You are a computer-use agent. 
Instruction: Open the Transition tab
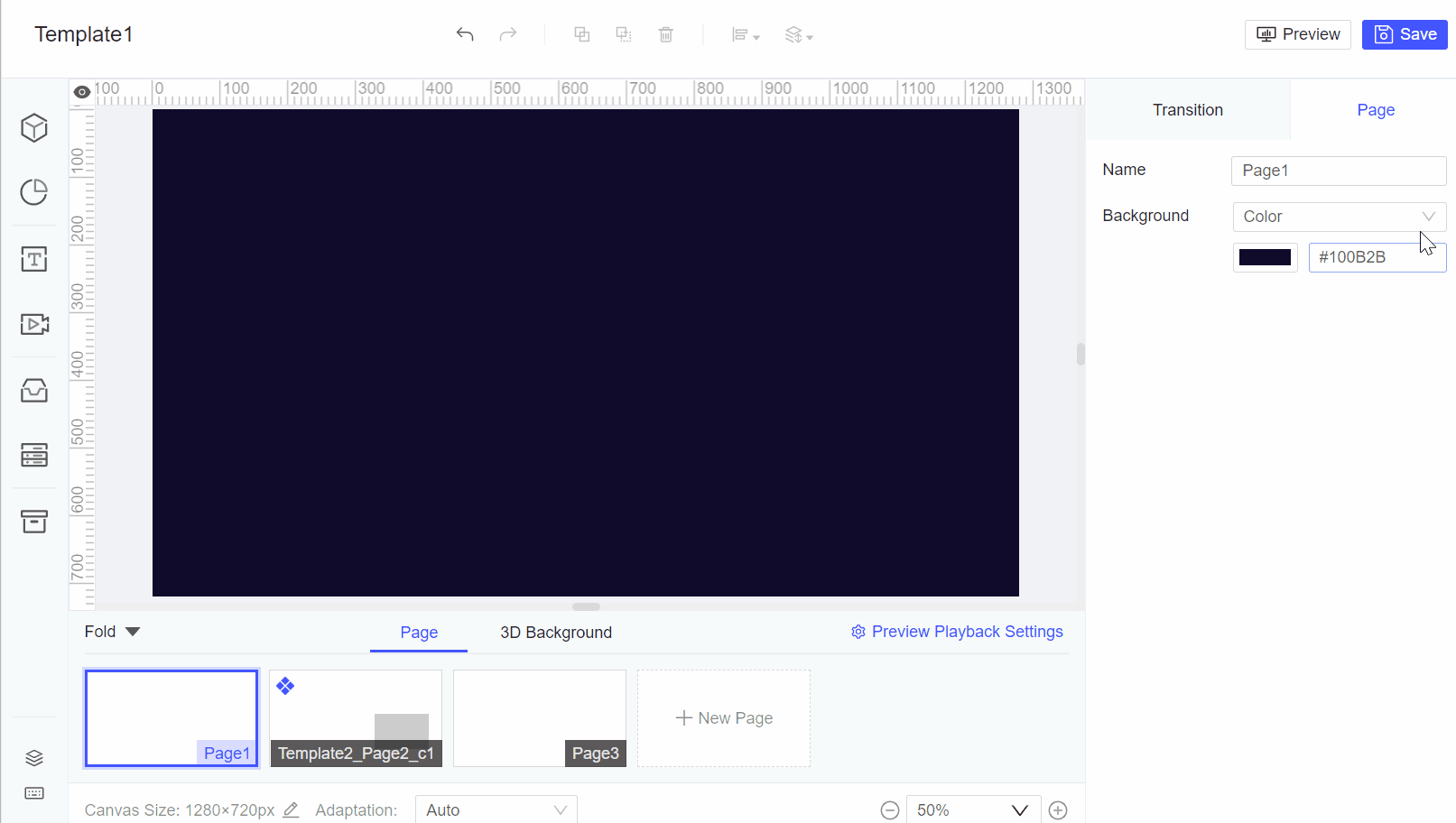pyautogui.click(x=1187, y=109)
